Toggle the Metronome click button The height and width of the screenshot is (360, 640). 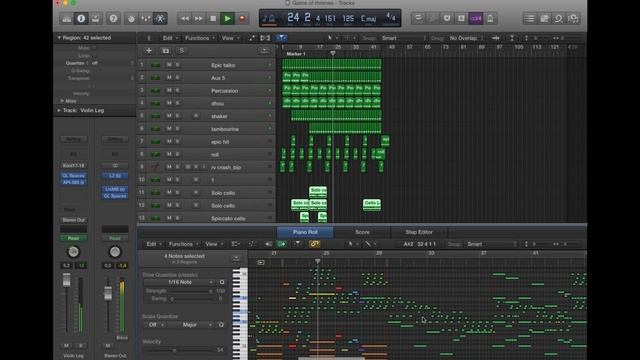[490, 18]
